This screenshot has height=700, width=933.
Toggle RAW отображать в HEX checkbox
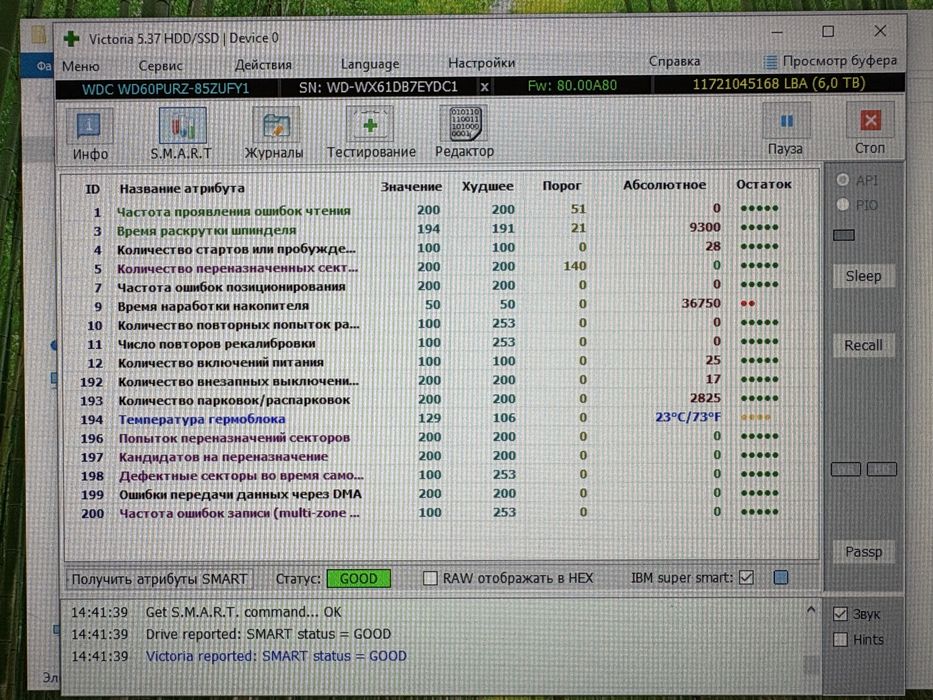(x=430, y=578)
